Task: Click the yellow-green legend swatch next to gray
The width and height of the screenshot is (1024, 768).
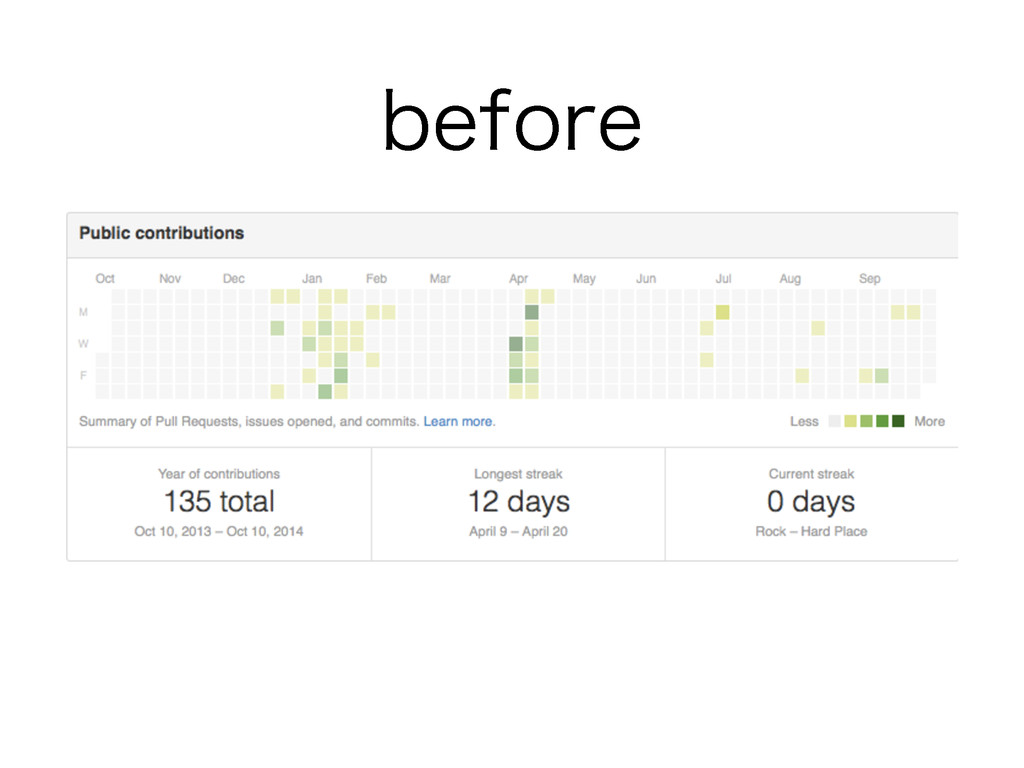Action: click(x=850, y=421)
